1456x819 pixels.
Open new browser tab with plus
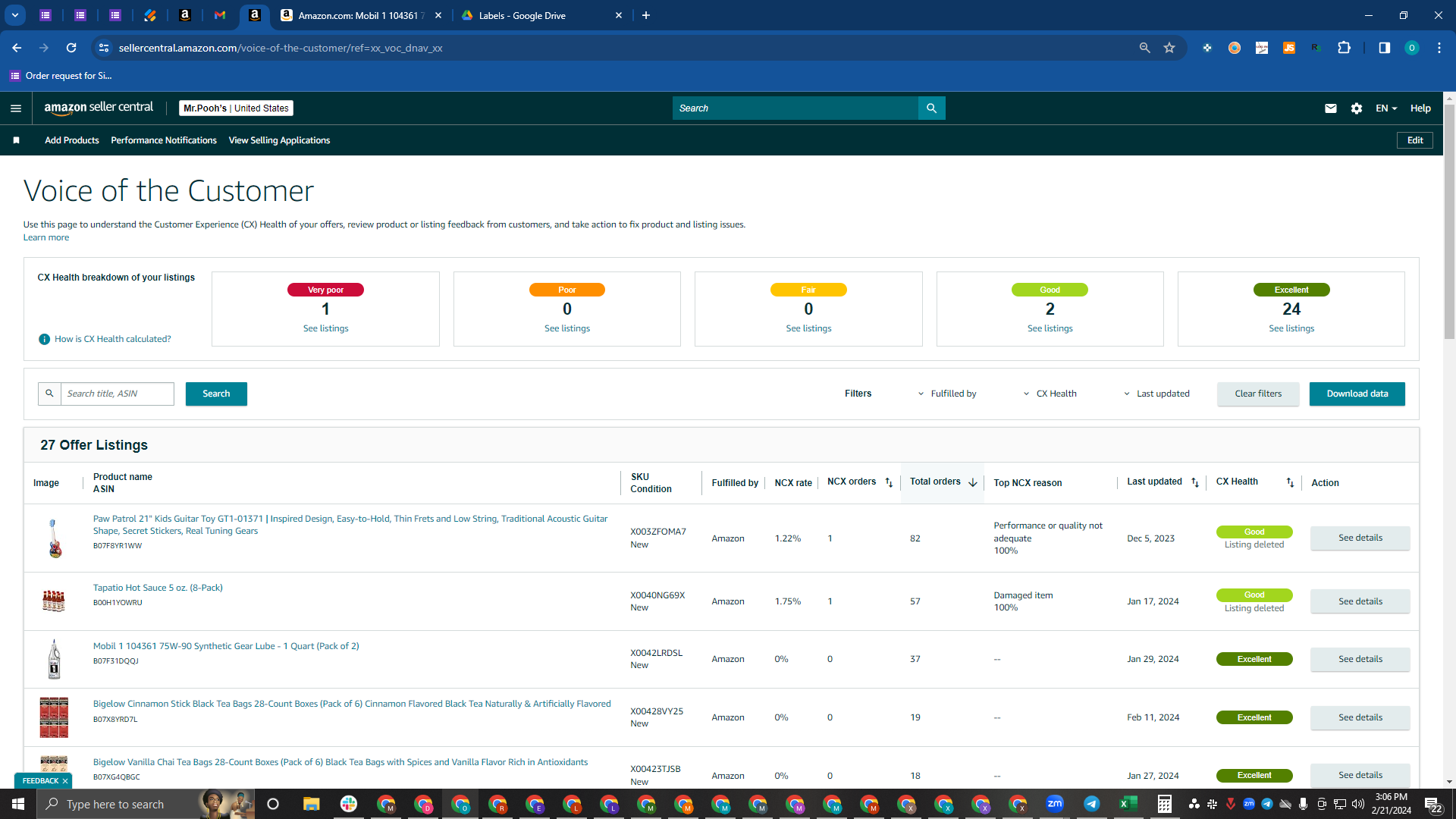pyautogui.click(x=646, y=15)
